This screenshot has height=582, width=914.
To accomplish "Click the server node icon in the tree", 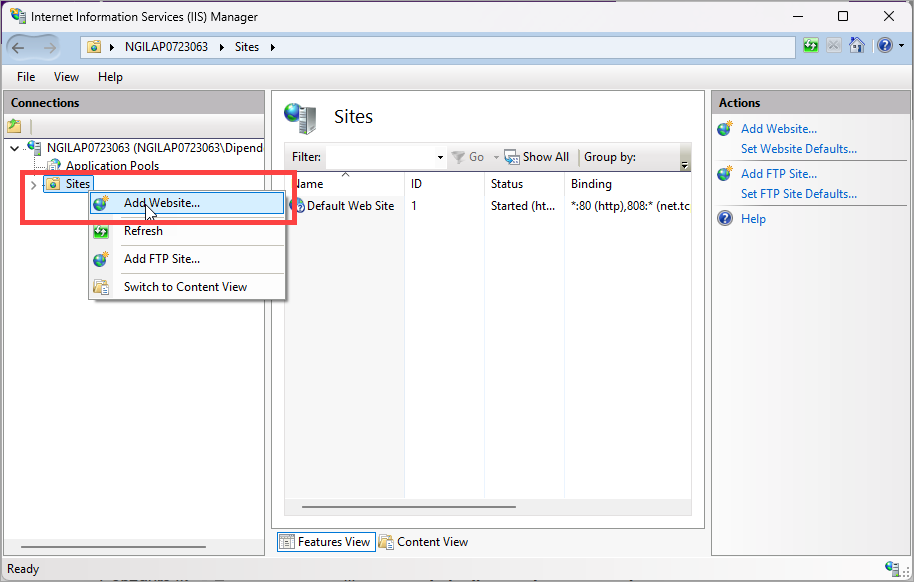I will tap(34, 148).
